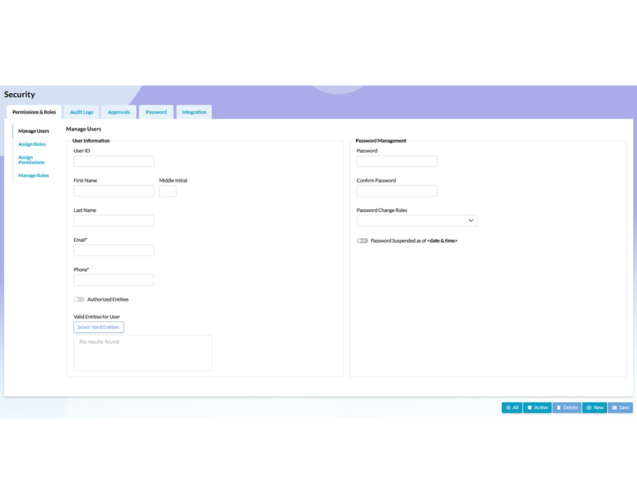Open the Approvals tab
This screenshot has height=503, width=637.
pyautogui.click(x=119, y=112)
